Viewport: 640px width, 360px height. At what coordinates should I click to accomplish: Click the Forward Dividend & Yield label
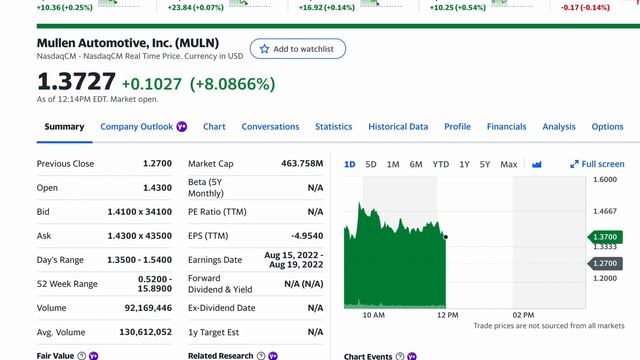tap(220, 284)
